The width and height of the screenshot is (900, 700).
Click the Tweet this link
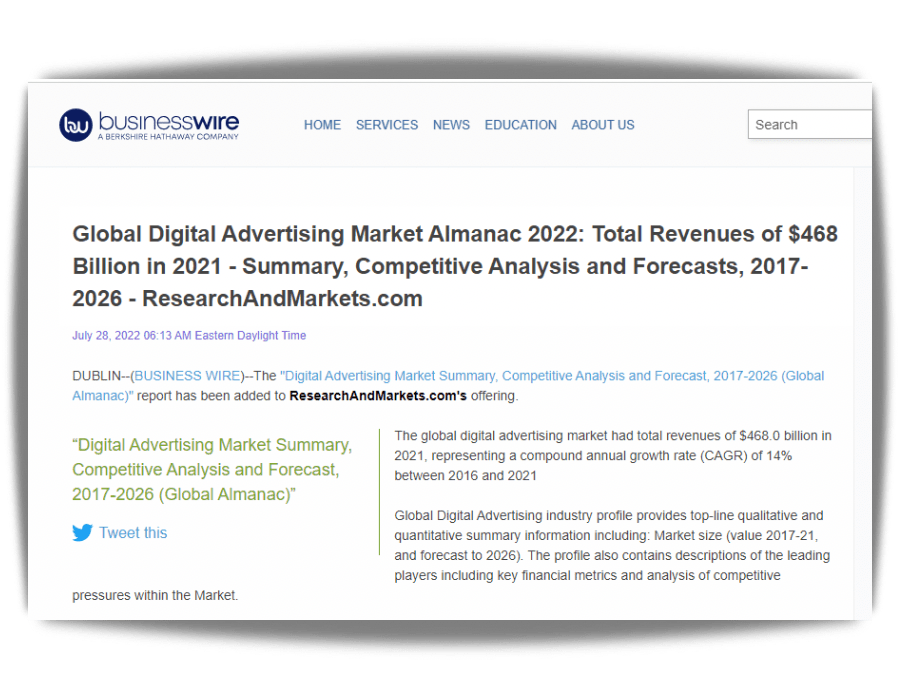tap(133, 533)
